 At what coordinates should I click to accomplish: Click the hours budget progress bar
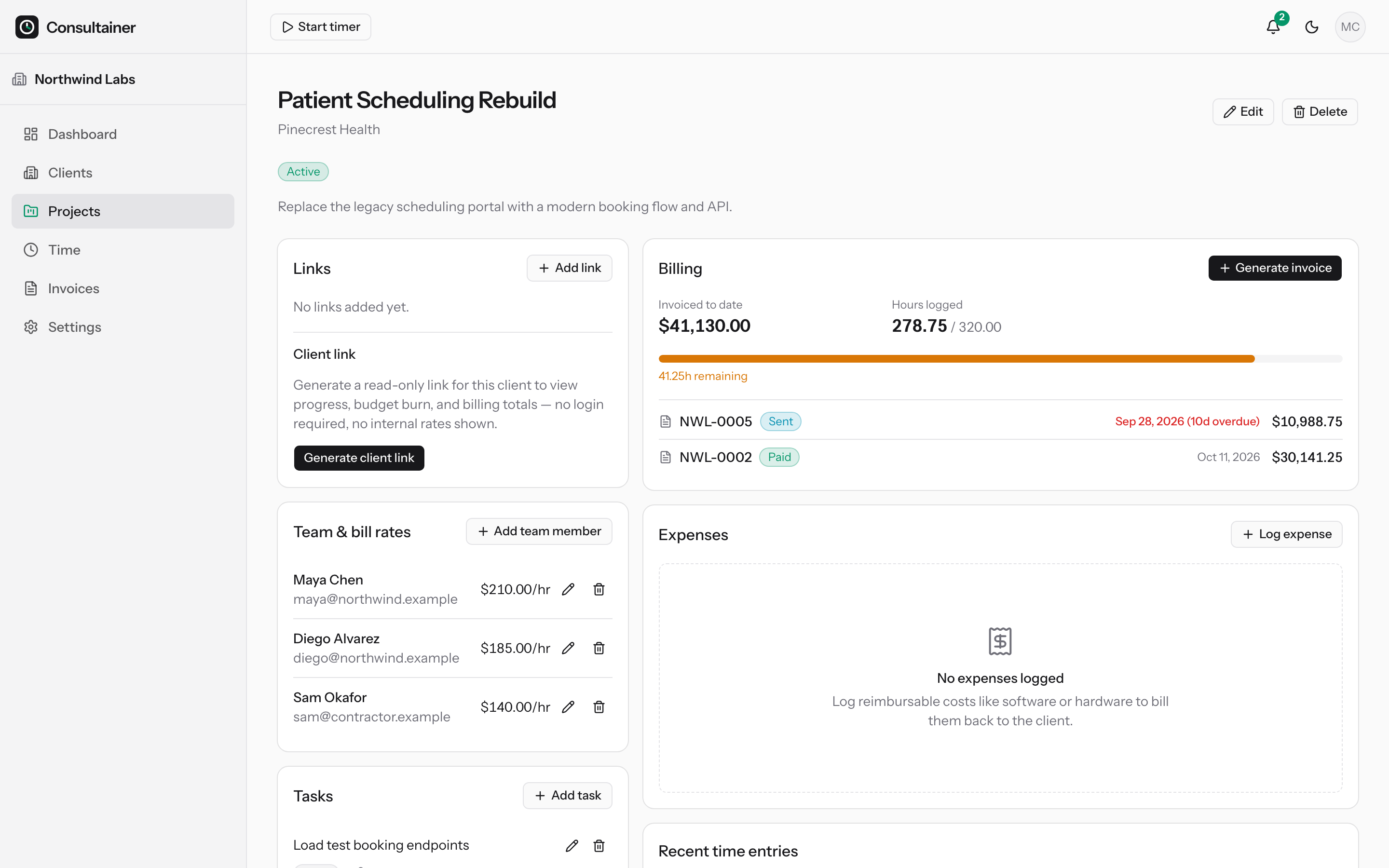click(1000, 359)
